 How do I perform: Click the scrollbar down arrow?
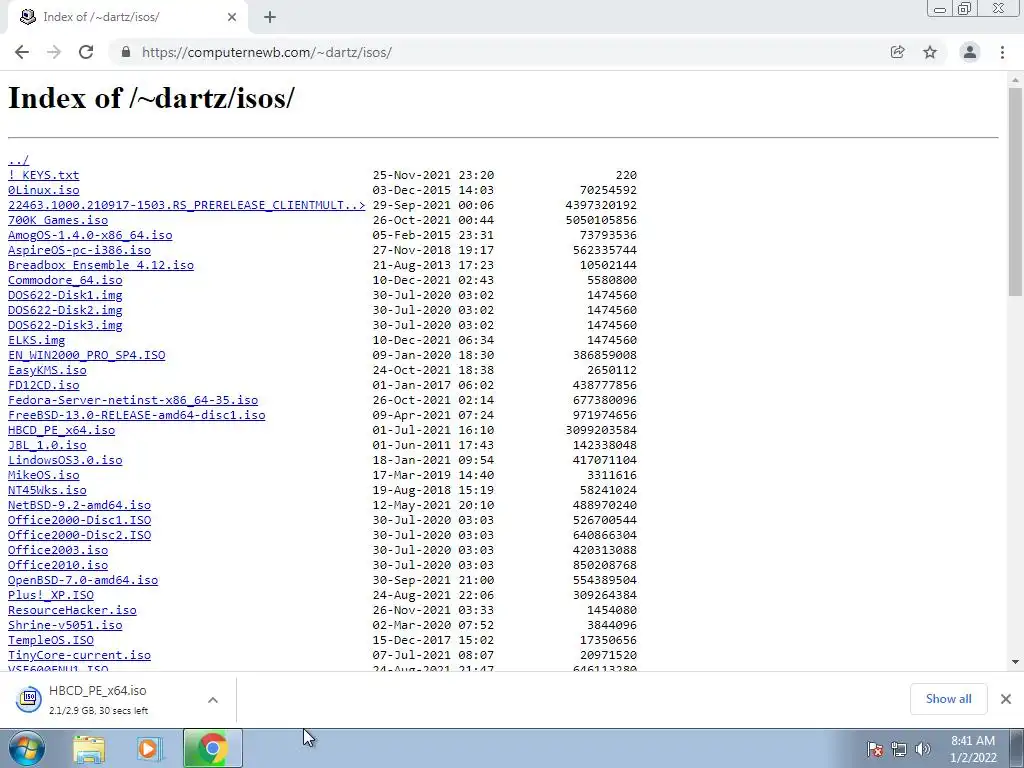(1015, 662)
